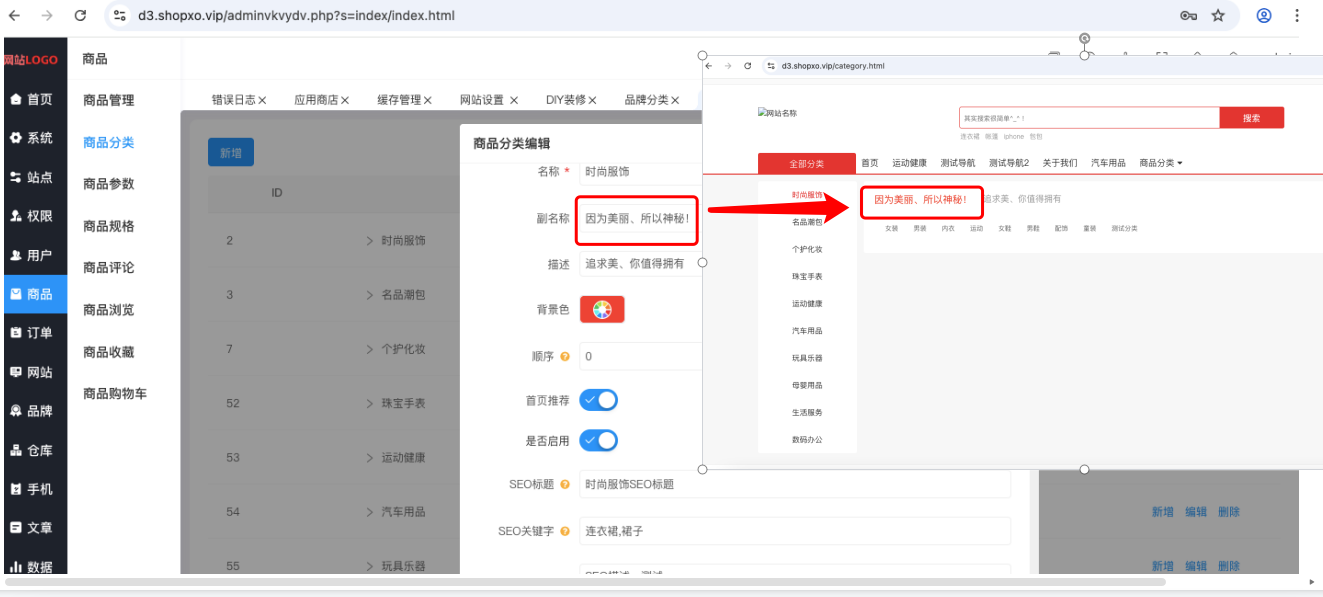Expand the 玩具乐器 category row

(369, 566)
